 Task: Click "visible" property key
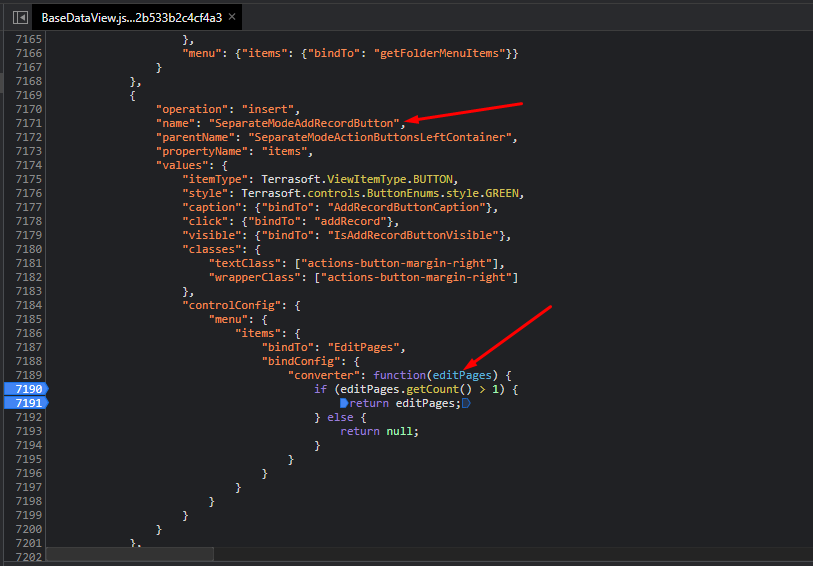point(212,235)
